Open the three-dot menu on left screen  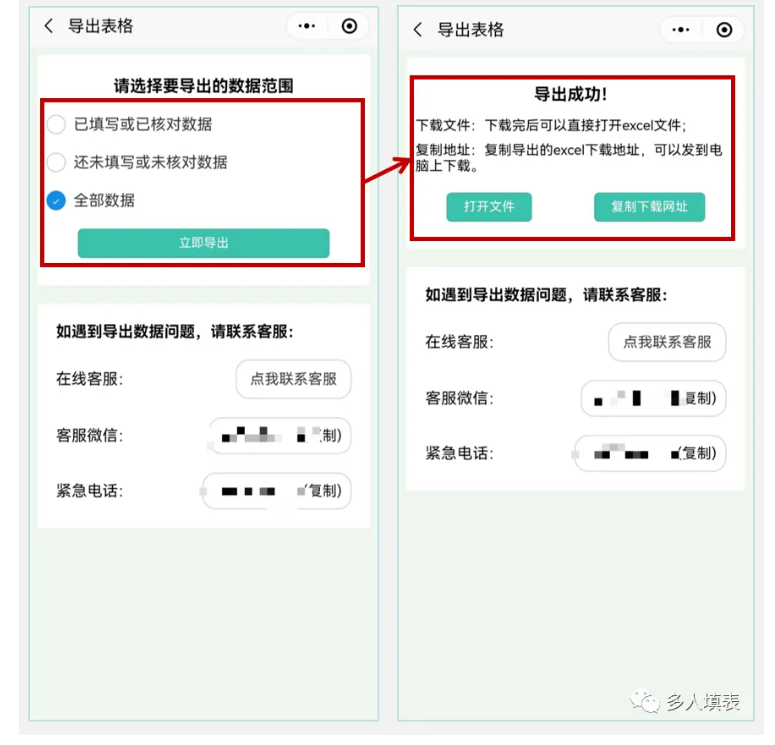(306, 26)
